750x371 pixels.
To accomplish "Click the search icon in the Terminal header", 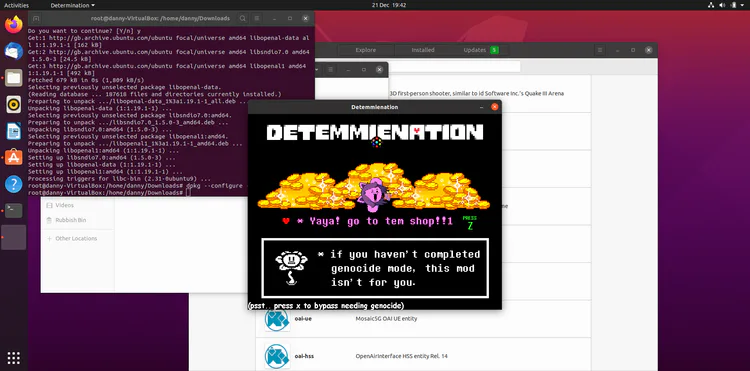I will [243, 18].
